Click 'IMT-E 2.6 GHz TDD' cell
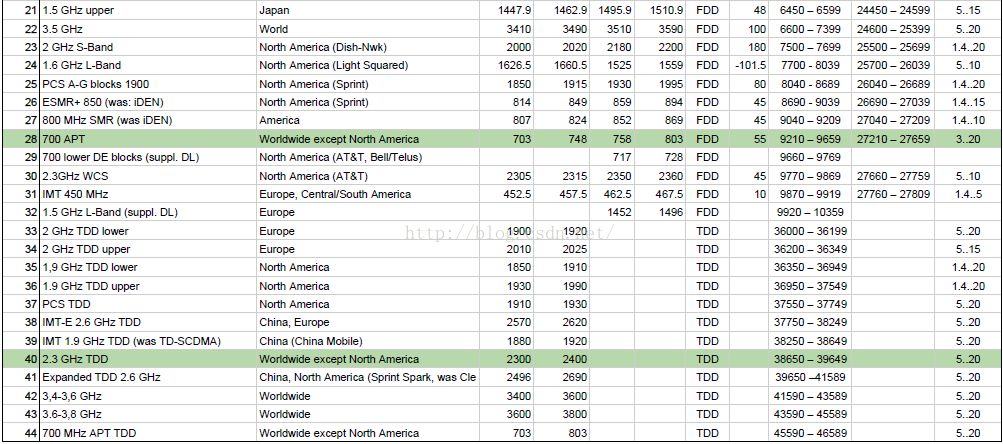Image resolution: width=1003 pixels, height=444 pixels. [148, 322]
